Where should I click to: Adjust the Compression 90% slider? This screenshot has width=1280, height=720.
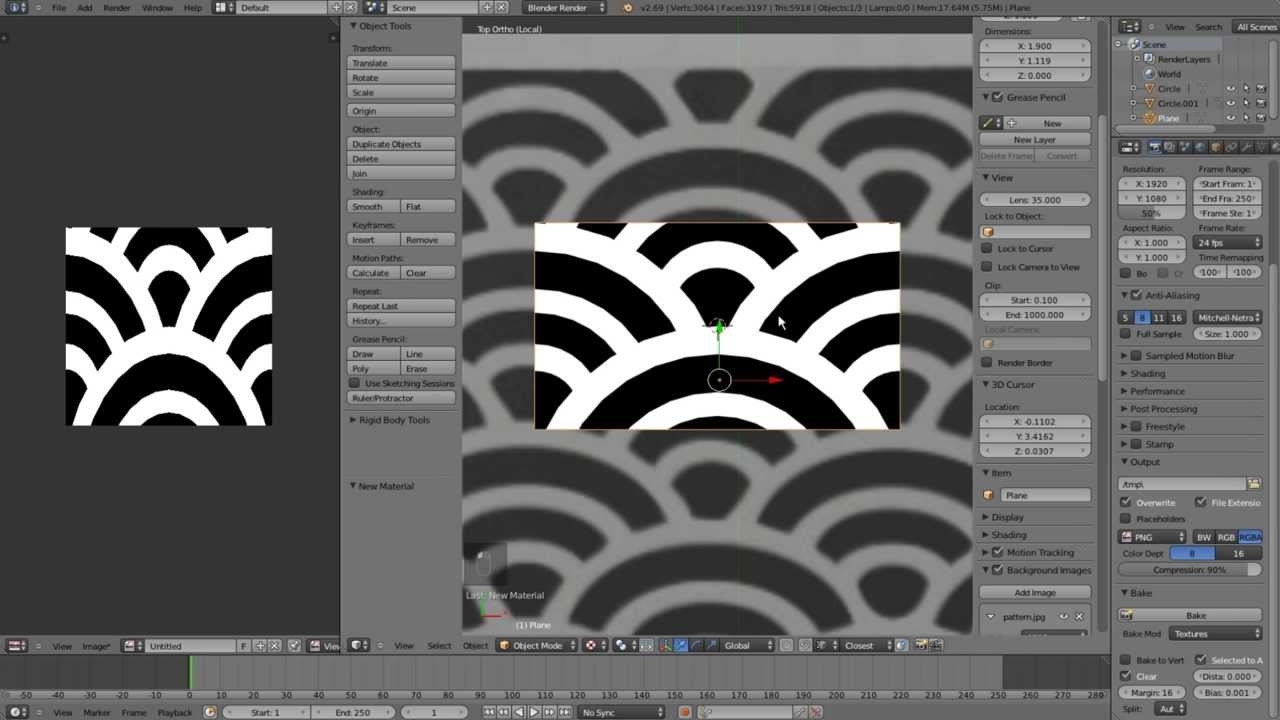pyautogui.click(x=1188, y=569)
